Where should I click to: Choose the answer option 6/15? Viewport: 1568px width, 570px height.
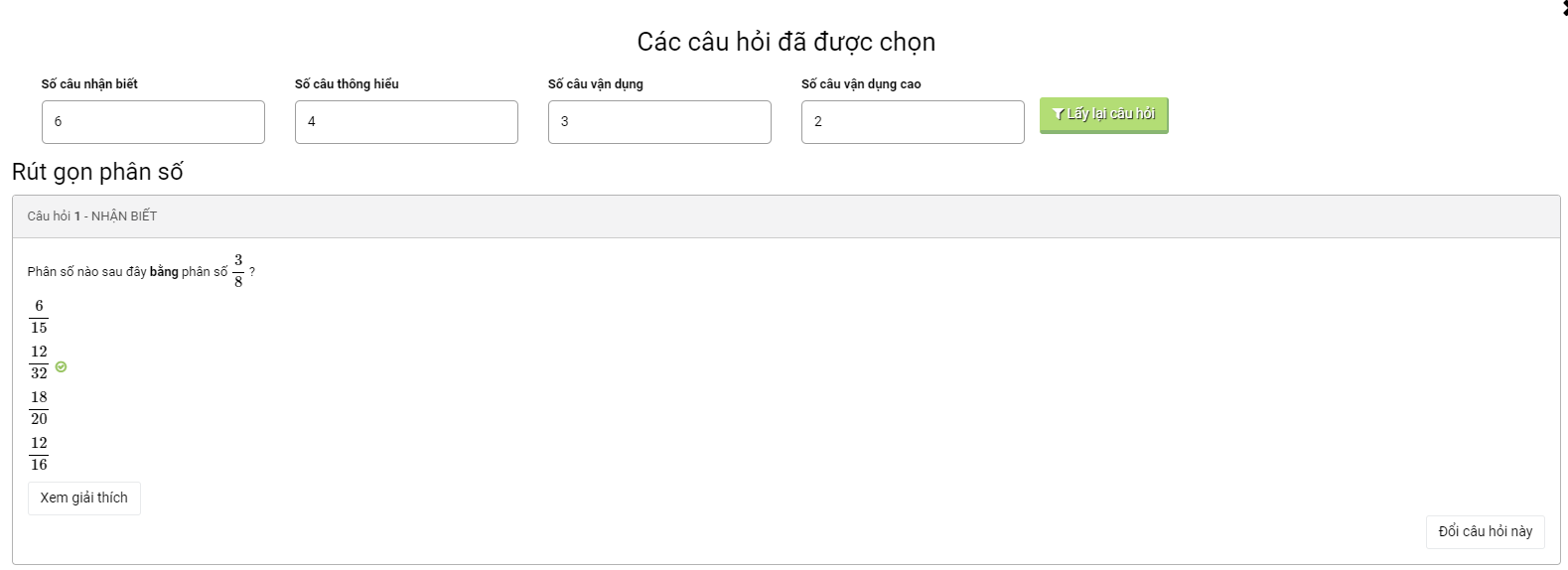point(39,317)
